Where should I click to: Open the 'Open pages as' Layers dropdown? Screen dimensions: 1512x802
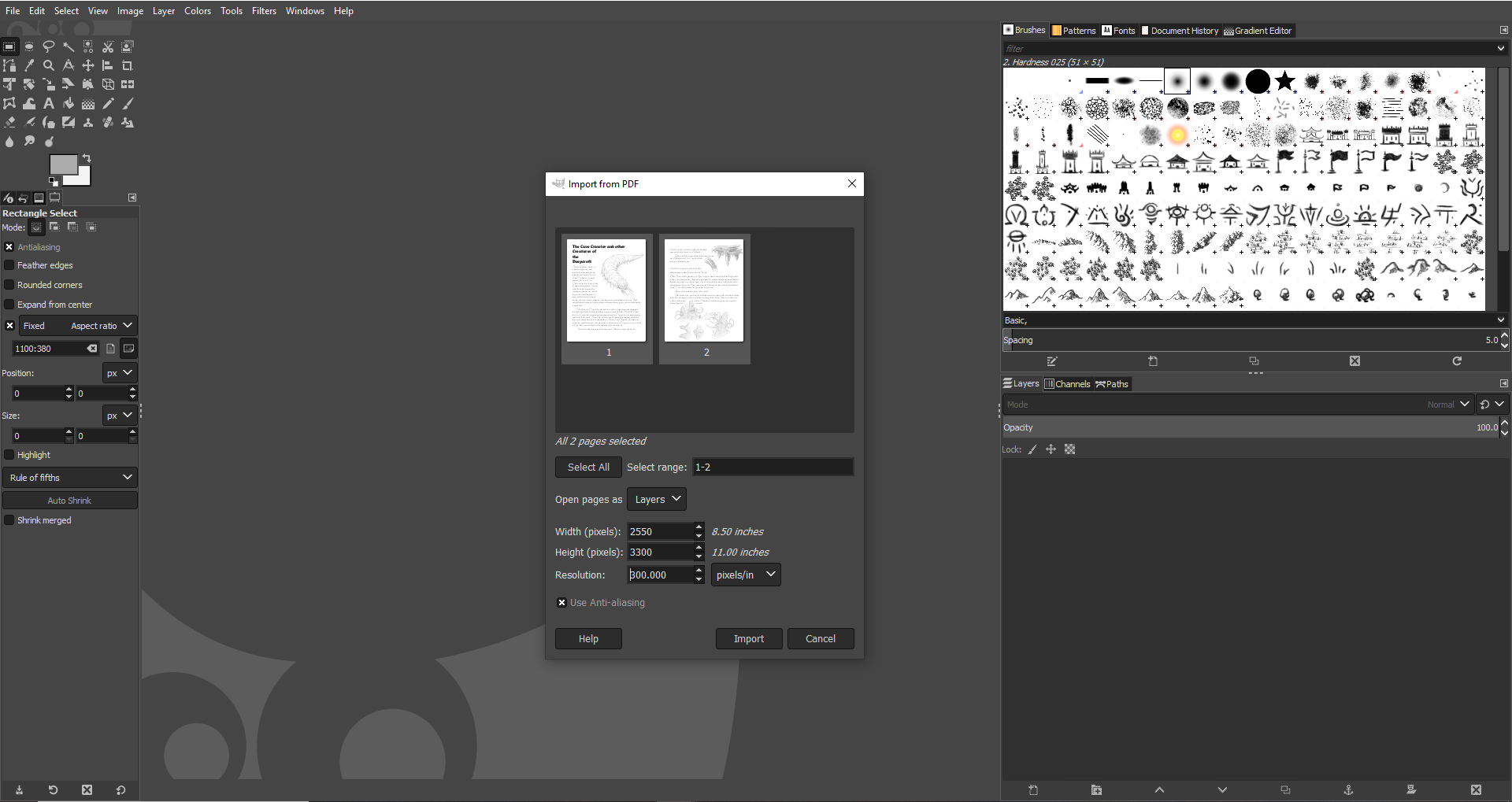click(657, 499)
